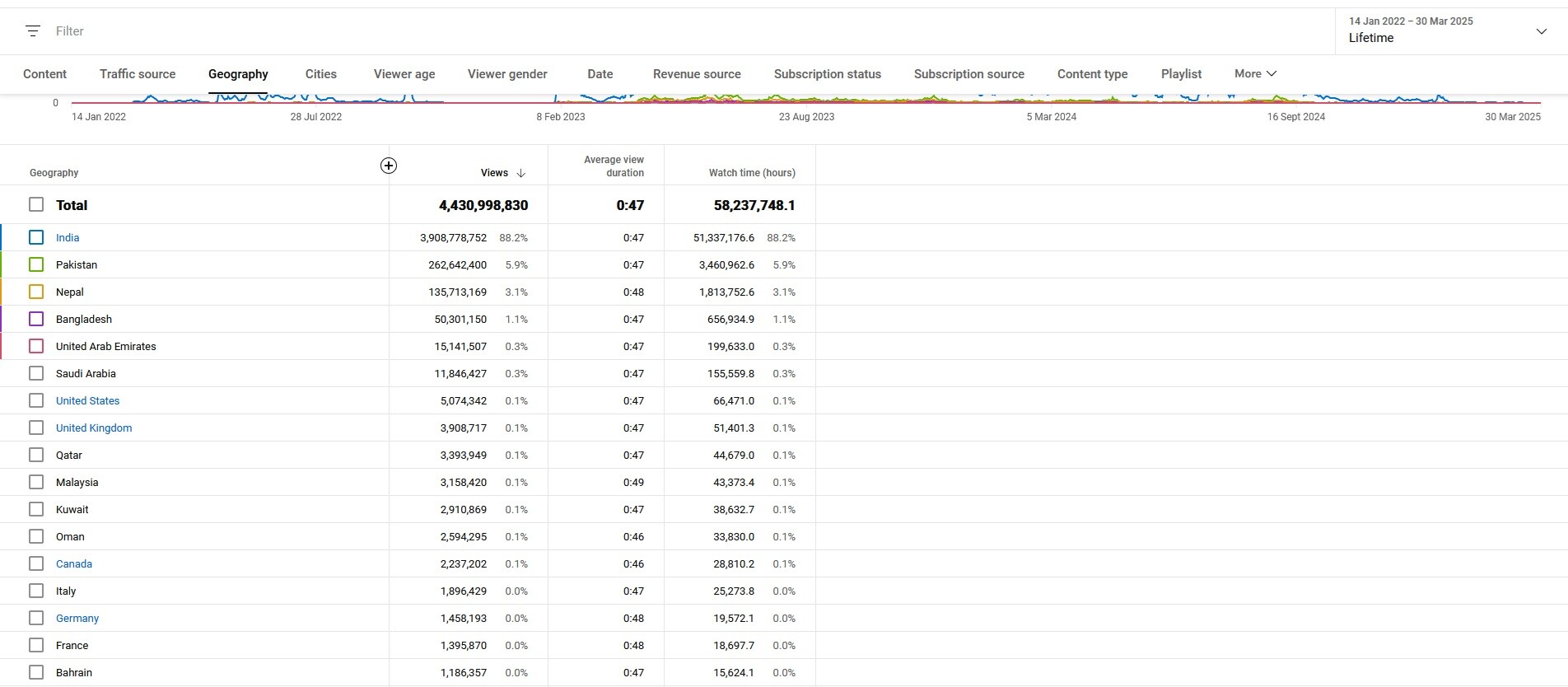Viewport: 1568px width, 687px height.
Task: Uncheck the Pakistan green checkbox
Action: pos(36,264)
